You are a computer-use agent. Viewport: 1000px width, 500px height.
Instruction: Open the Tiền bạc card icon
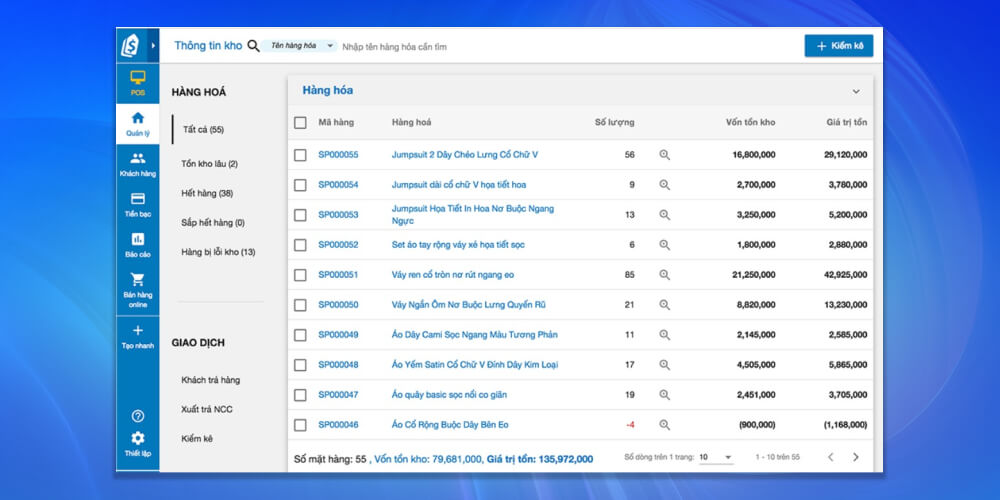point(138,198)
